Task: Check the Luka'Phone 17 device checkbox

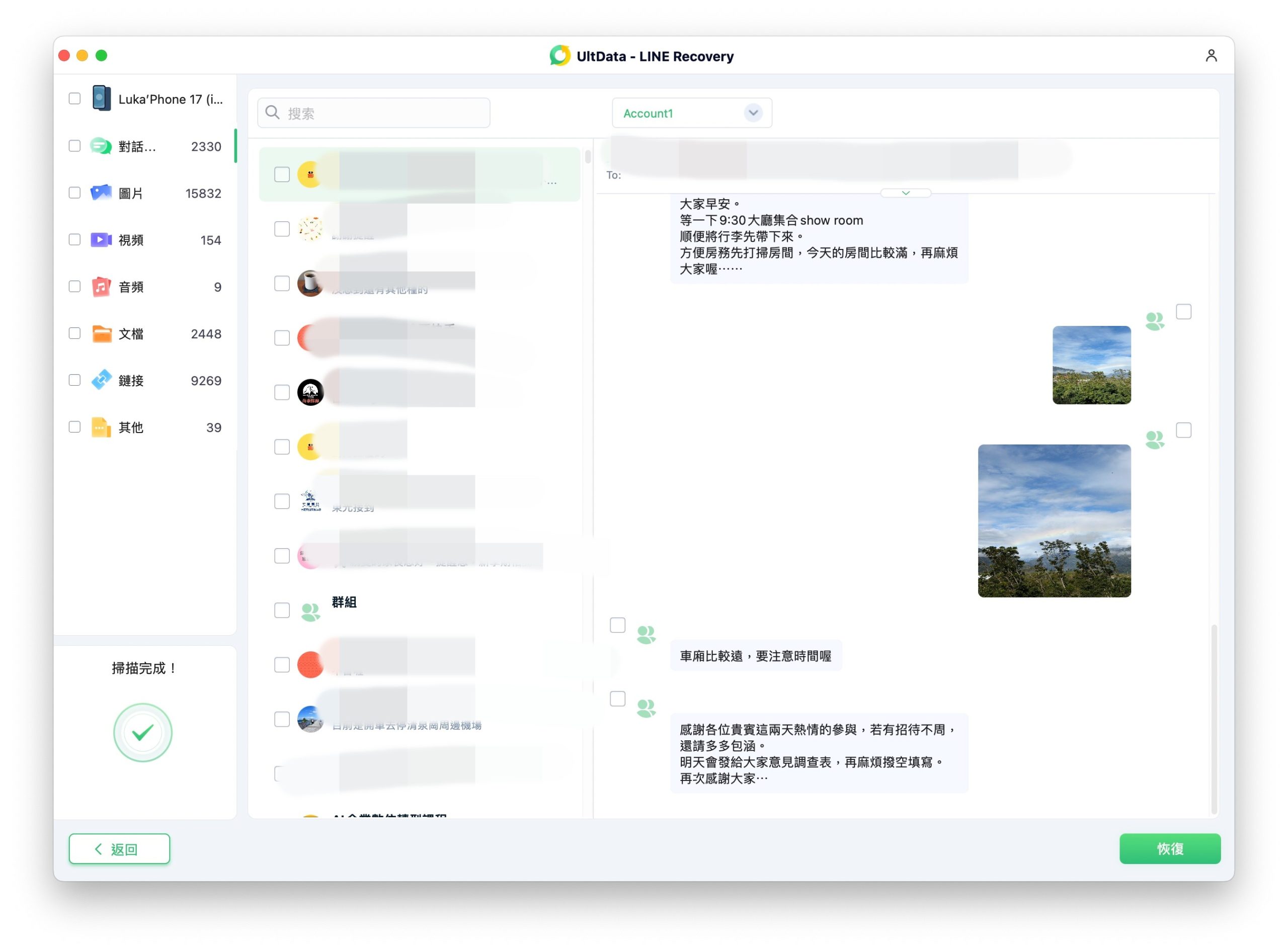Action: tap(74, 99)
